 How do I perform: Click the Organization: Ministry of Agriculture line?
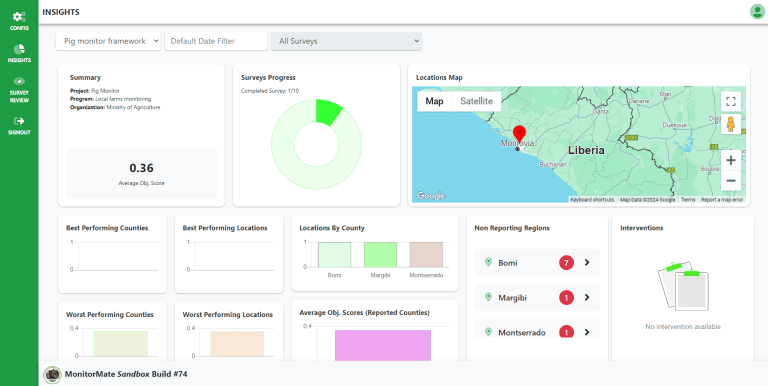click(115, 107)
